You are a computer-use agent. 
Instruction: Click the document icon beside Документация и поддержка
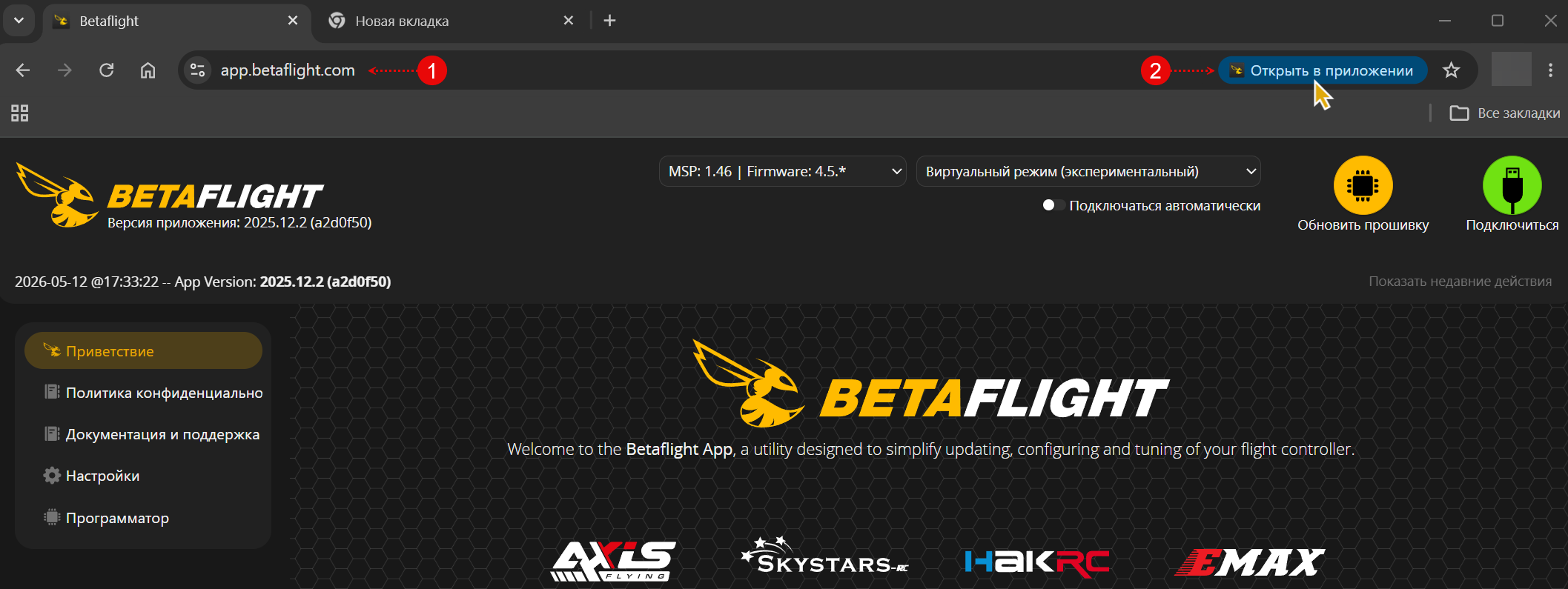pos(52,433)
